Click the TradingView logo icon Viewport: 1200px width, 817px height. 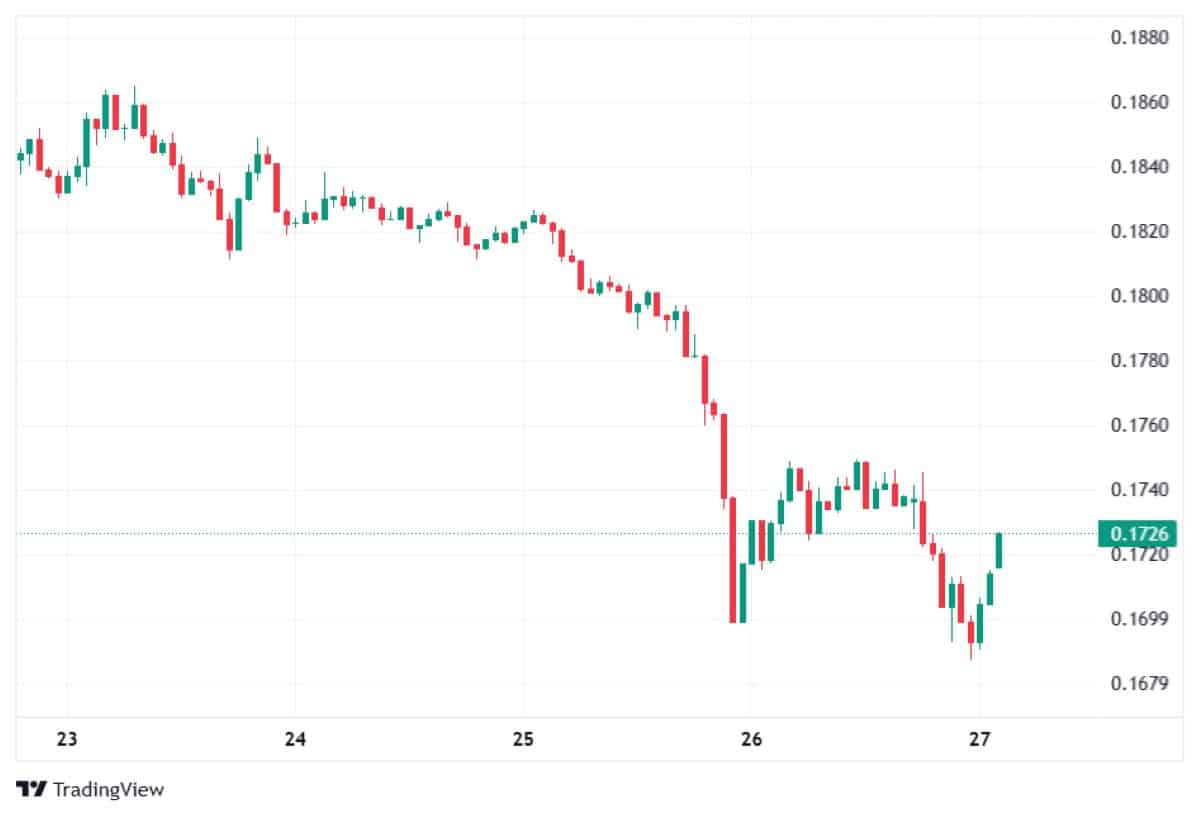[x=32, y=789]
